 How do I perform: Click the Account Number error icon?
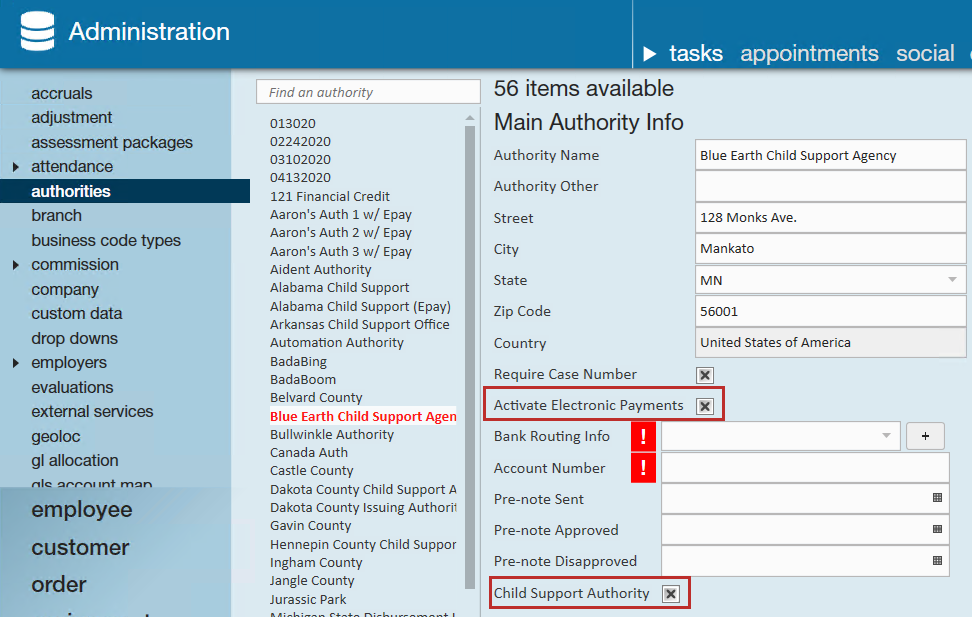643,468
